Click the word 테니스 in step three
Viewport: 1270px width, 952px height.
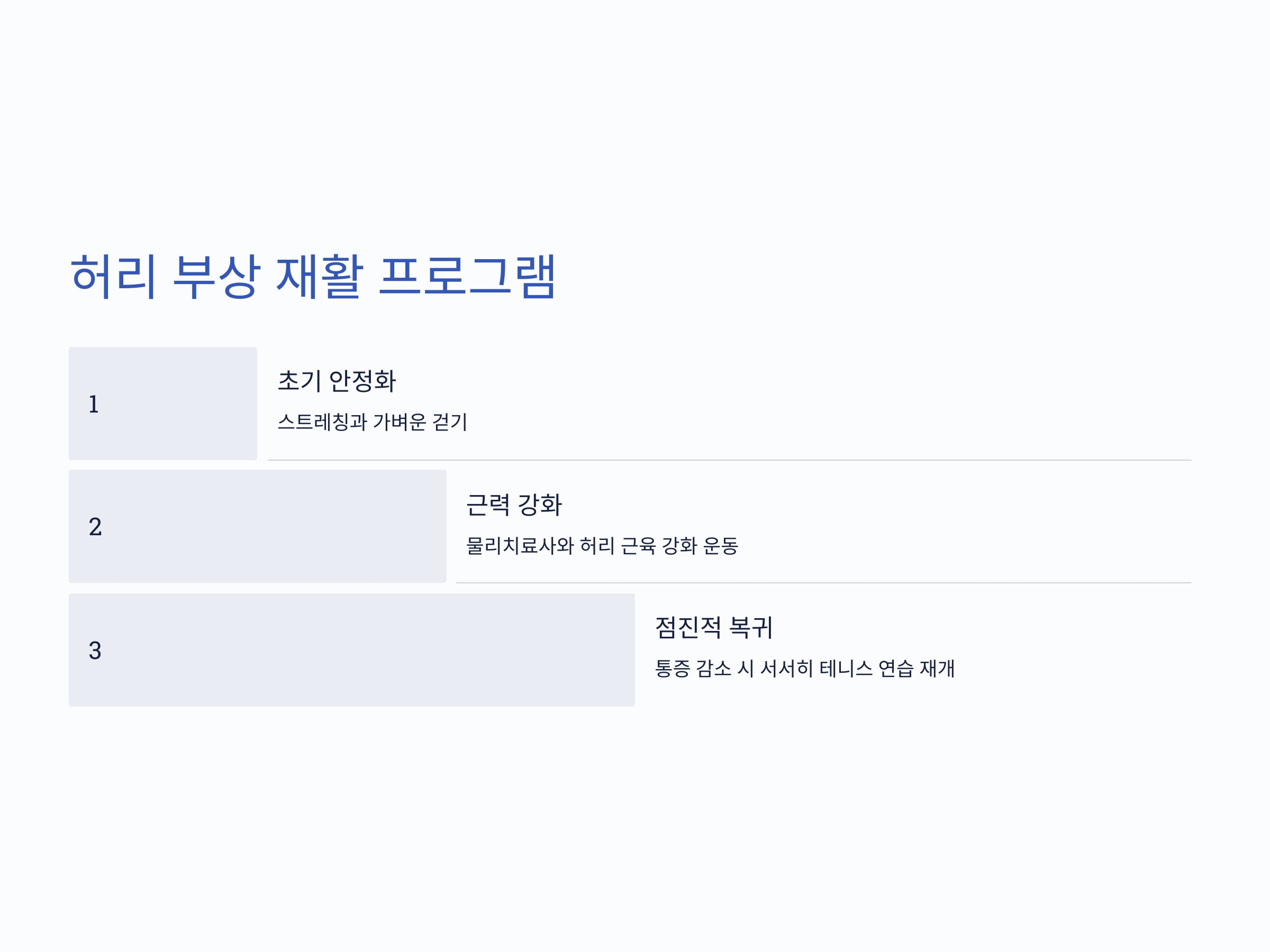coord(846,669)
